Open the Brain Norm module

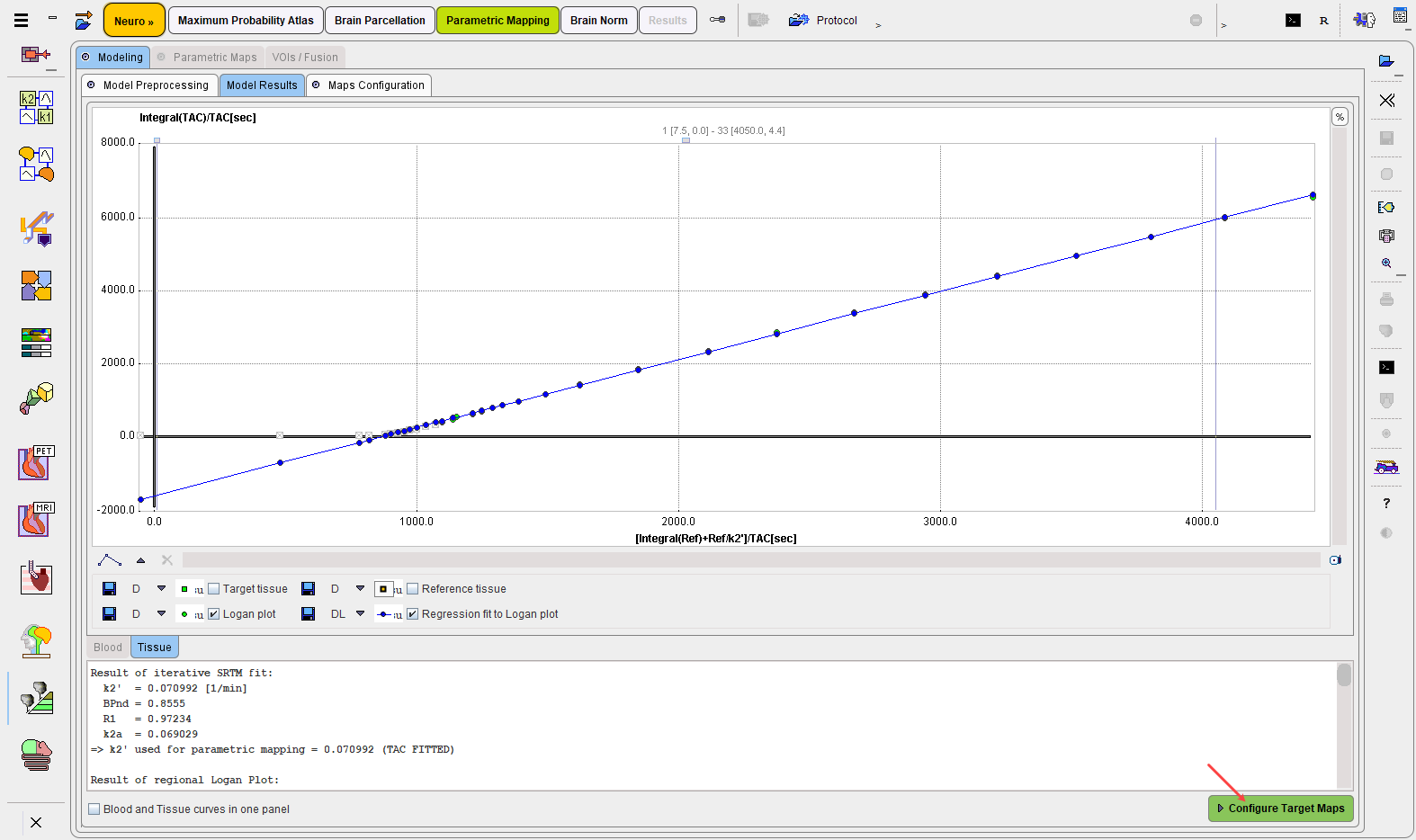(x=599, y=20)
